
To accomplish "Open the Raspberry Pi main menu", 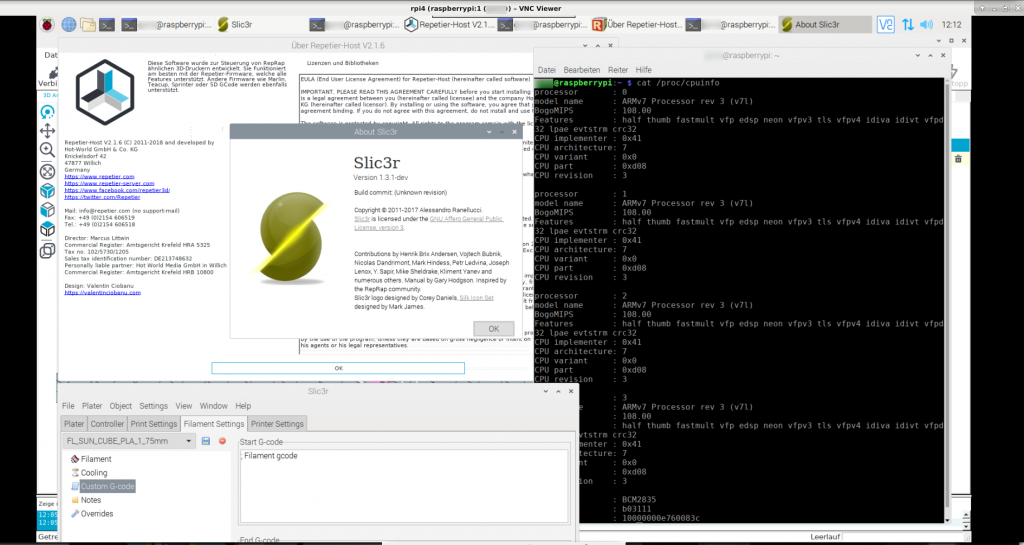I will click(x=47, y=25).
